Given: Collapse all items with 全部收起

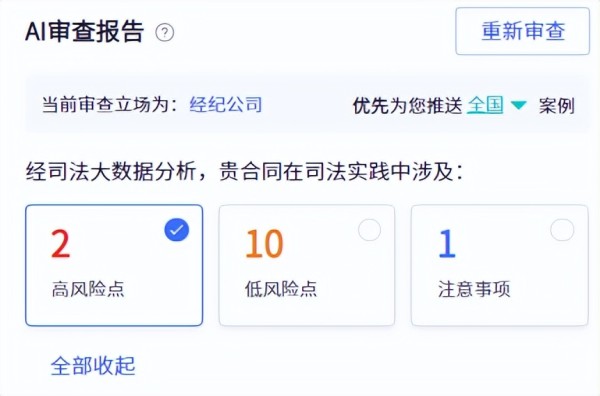Looking at the screenshot, I should pos(93,366).
